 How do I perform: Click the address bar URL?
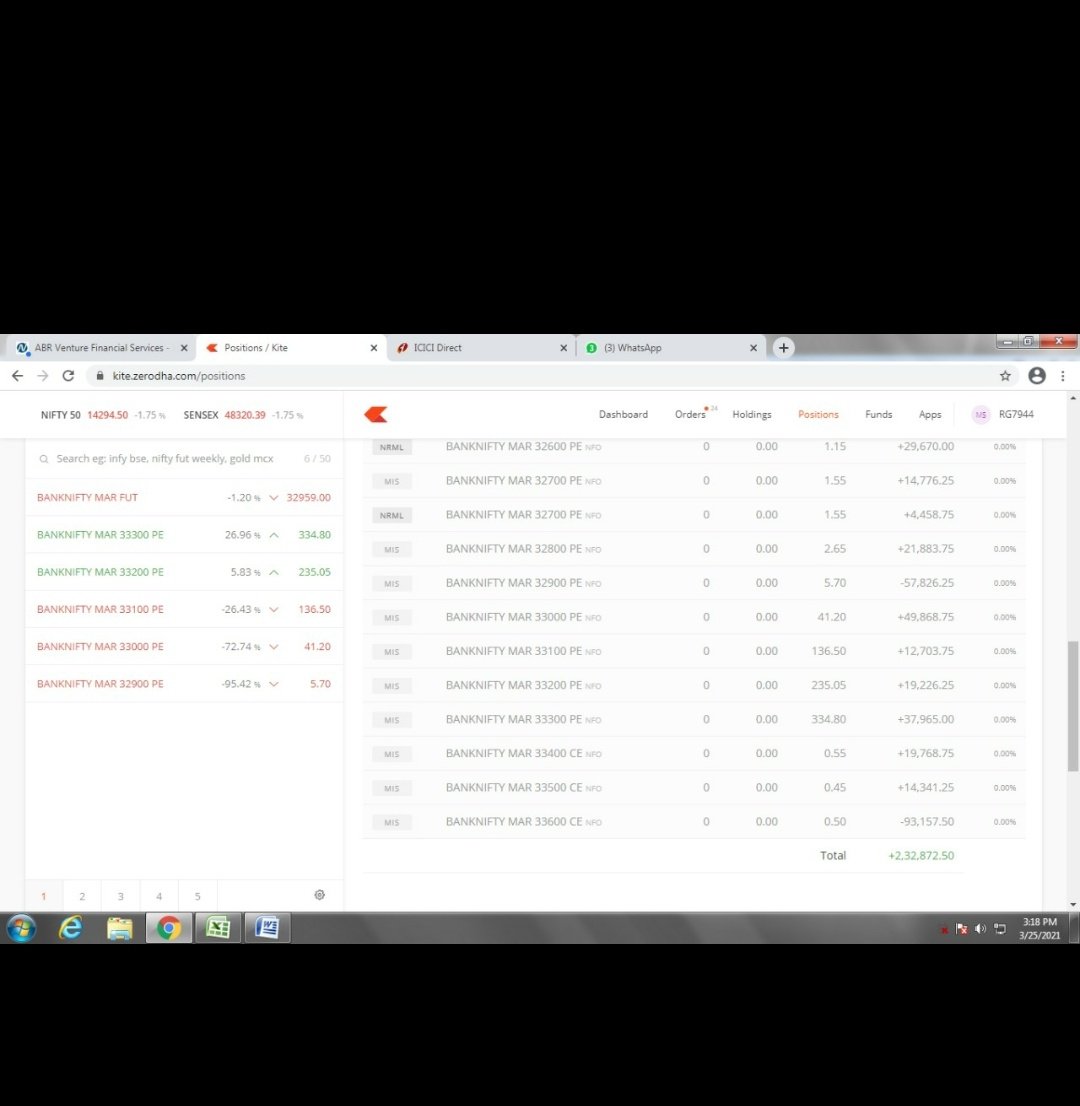(179, 376)
